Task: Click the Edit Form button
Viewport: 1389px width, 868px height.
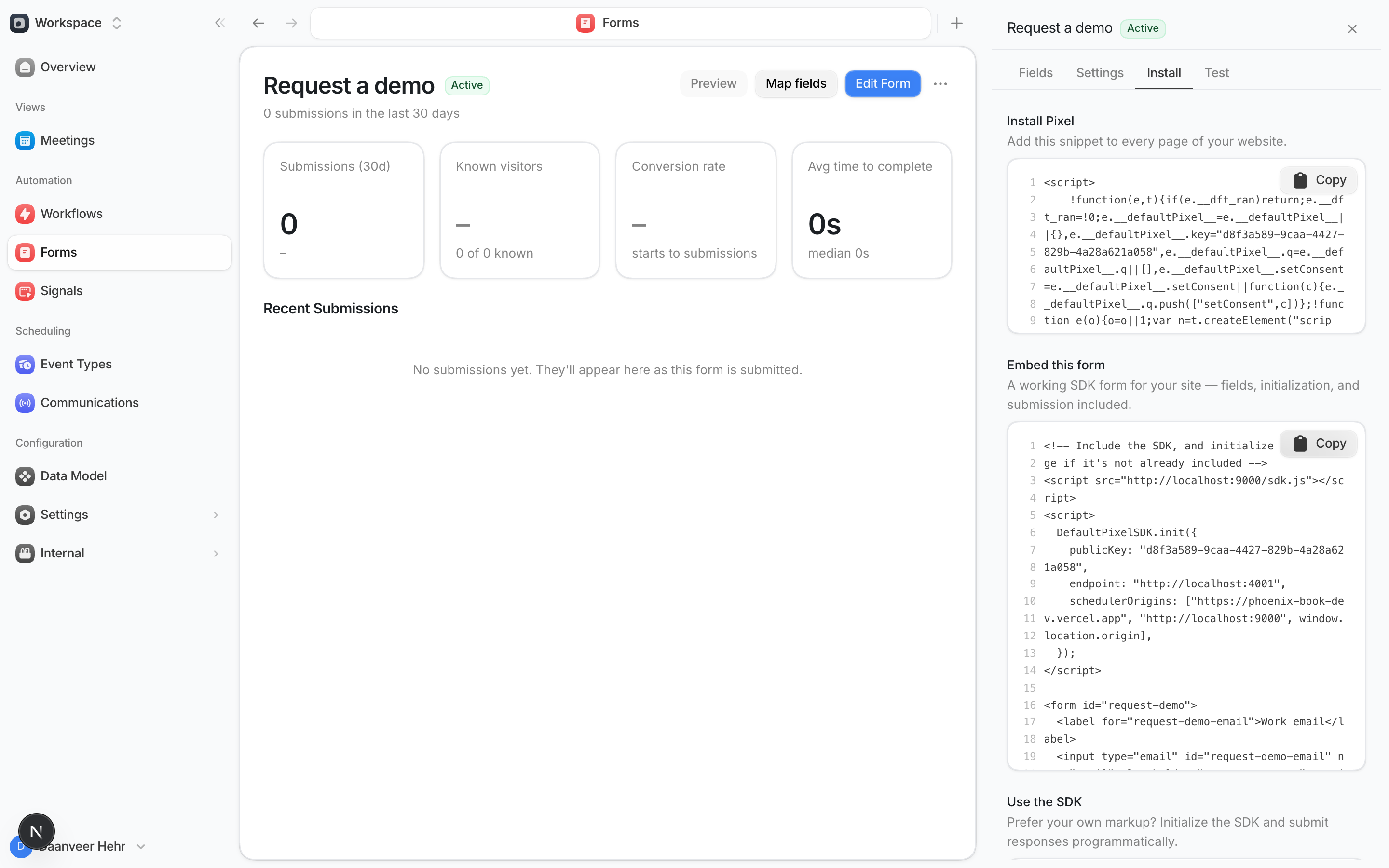Action: coord(882,84)
